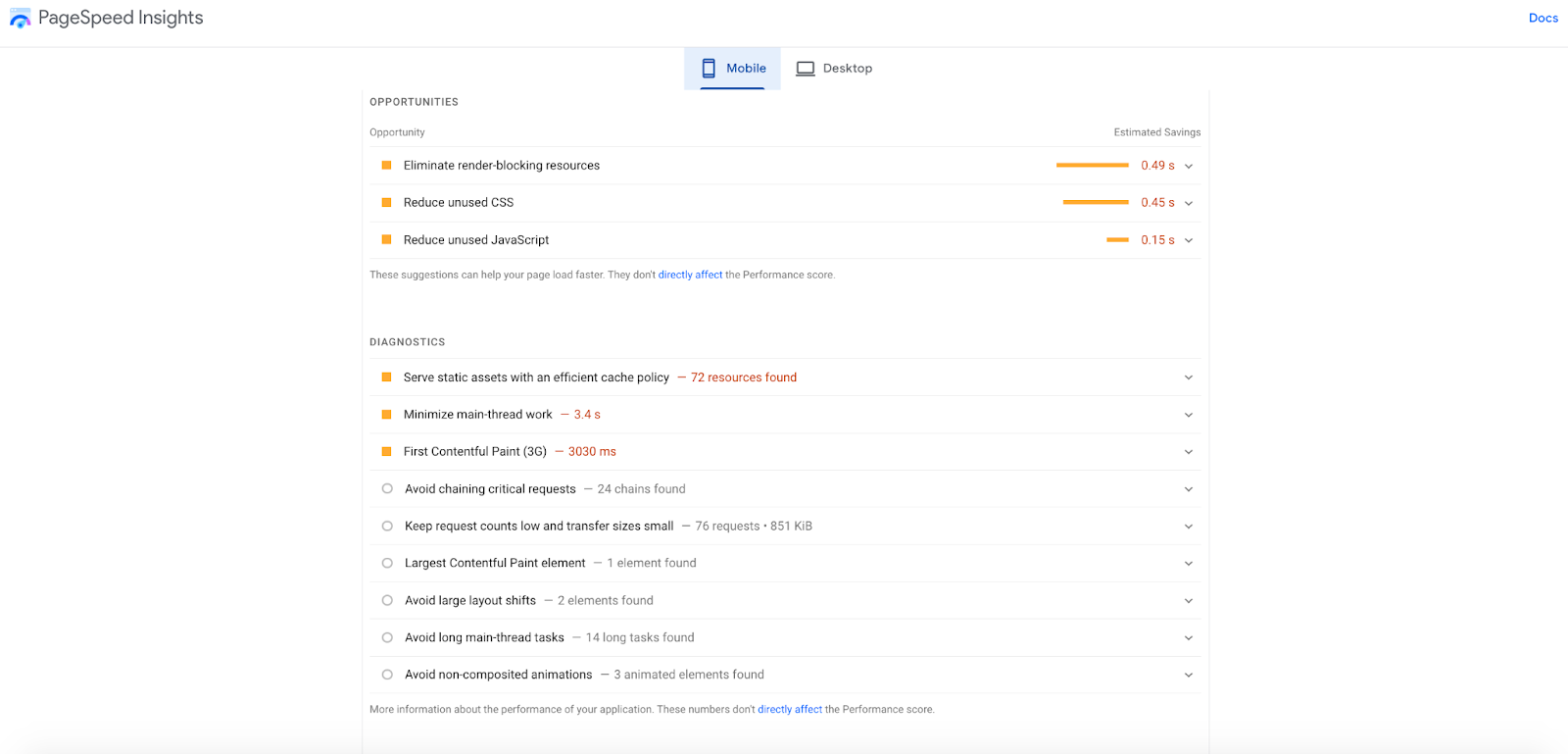This screenshot has width=1568, height=754.
Task: Click orange square beside Minimize main-thread work
Action: tap(386, 415)
